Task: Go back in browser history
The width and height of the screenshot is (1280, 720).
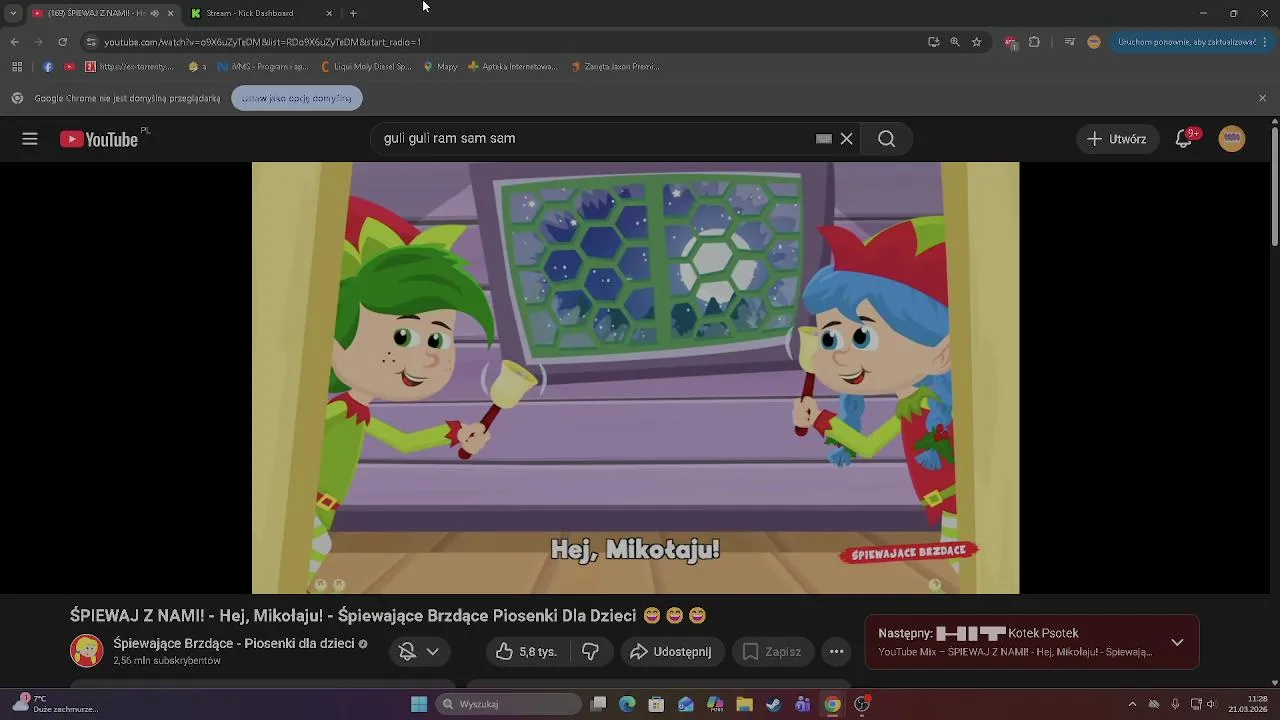Action: coord(14,42)
